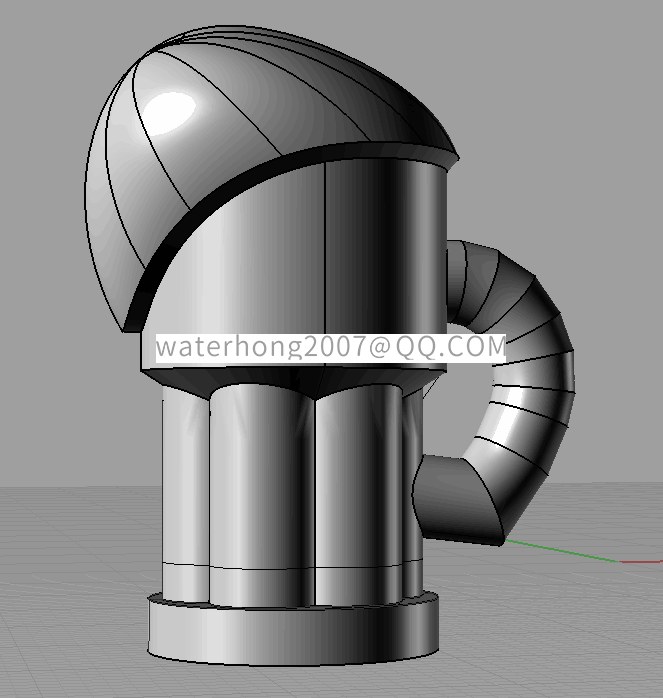Select the round base disc
The width and height of the screenshot is (663, 698).
(x=293, y=637)
